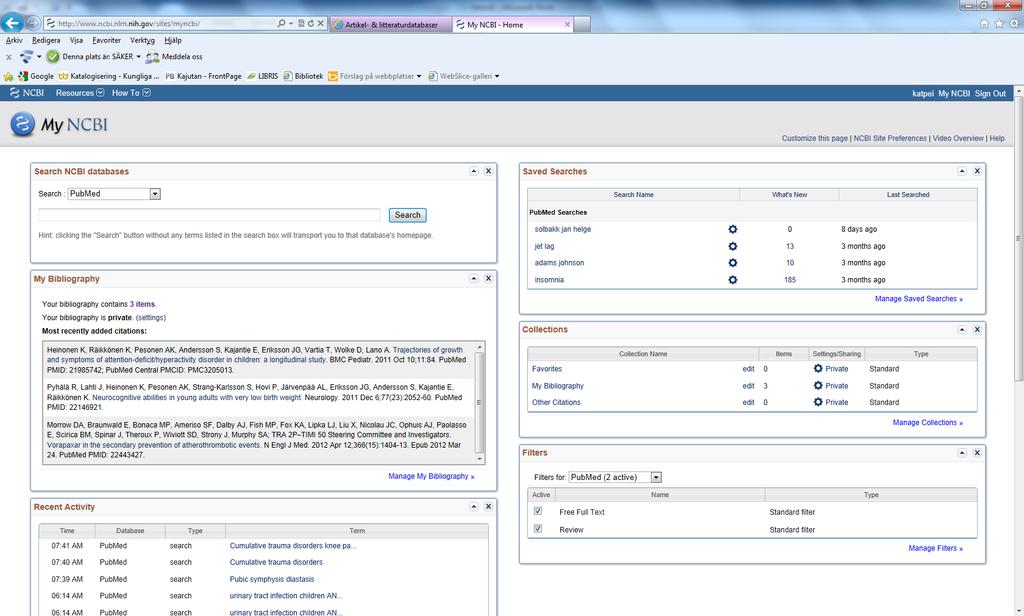
Task: Expand the How To menu
Action: click(x=131, y=93)
